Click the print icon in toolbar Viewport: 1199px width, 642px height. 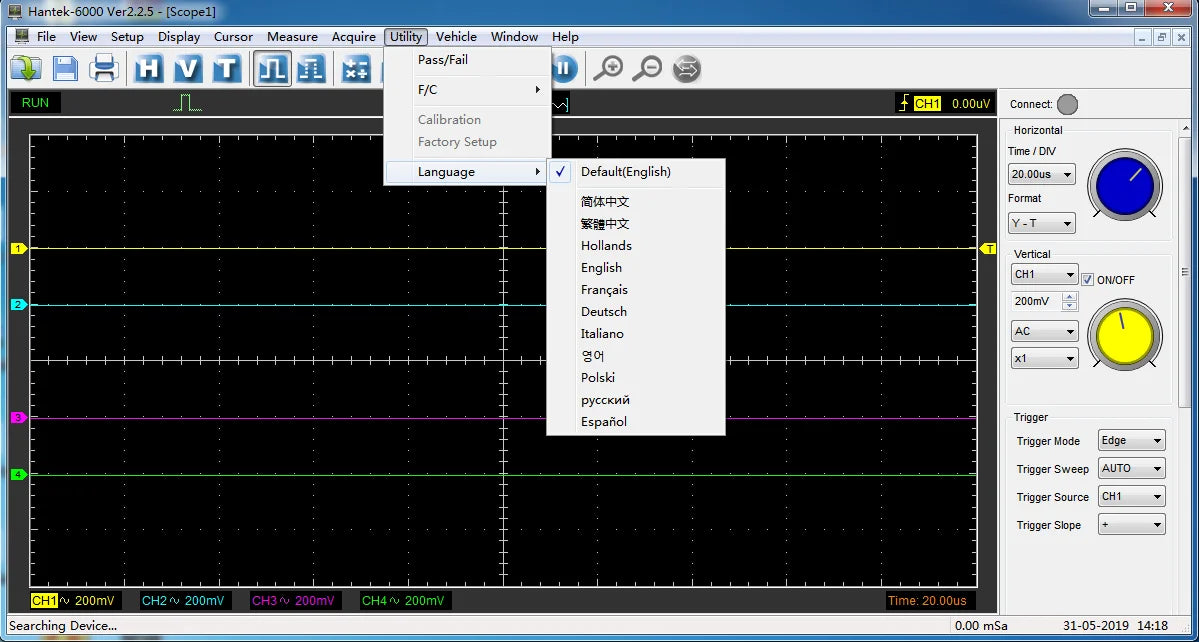point(104,69)
